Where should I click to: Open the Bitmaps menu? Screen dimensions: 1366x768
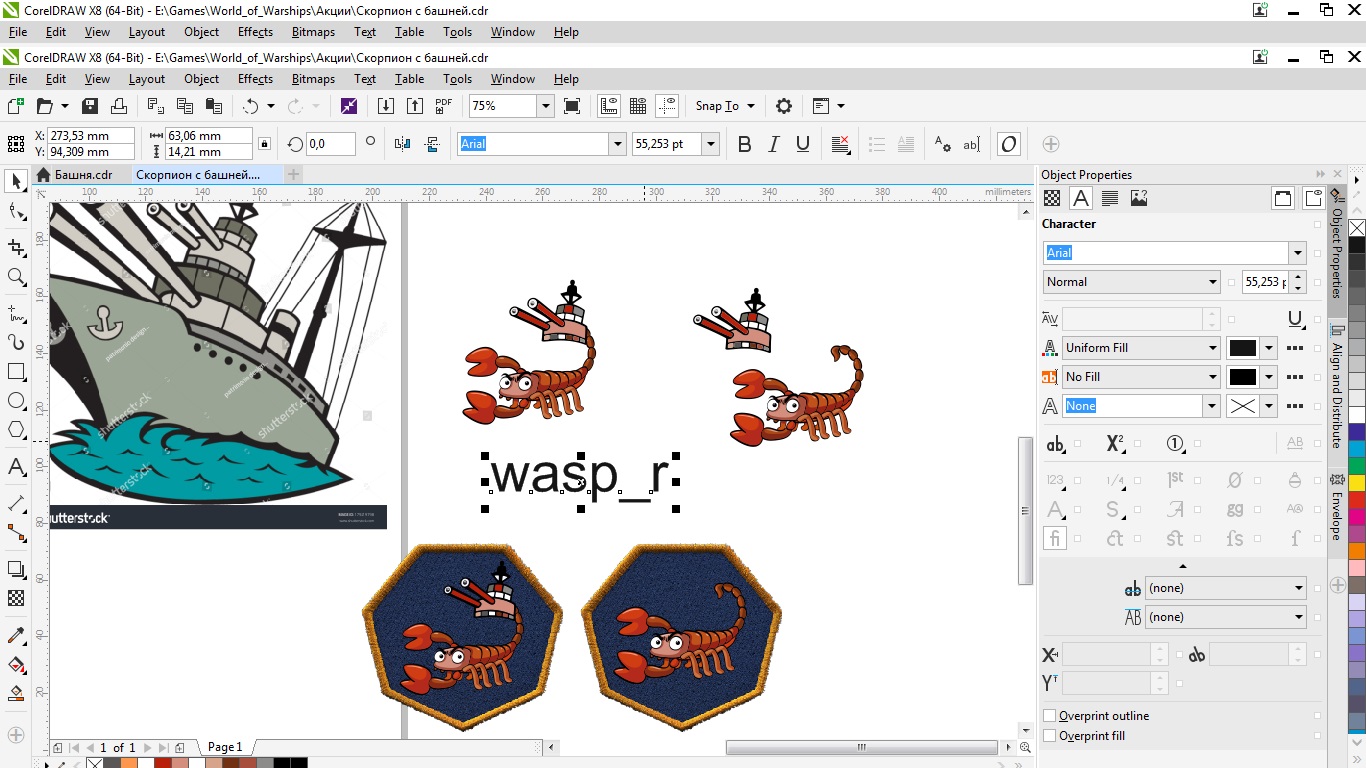313,79
